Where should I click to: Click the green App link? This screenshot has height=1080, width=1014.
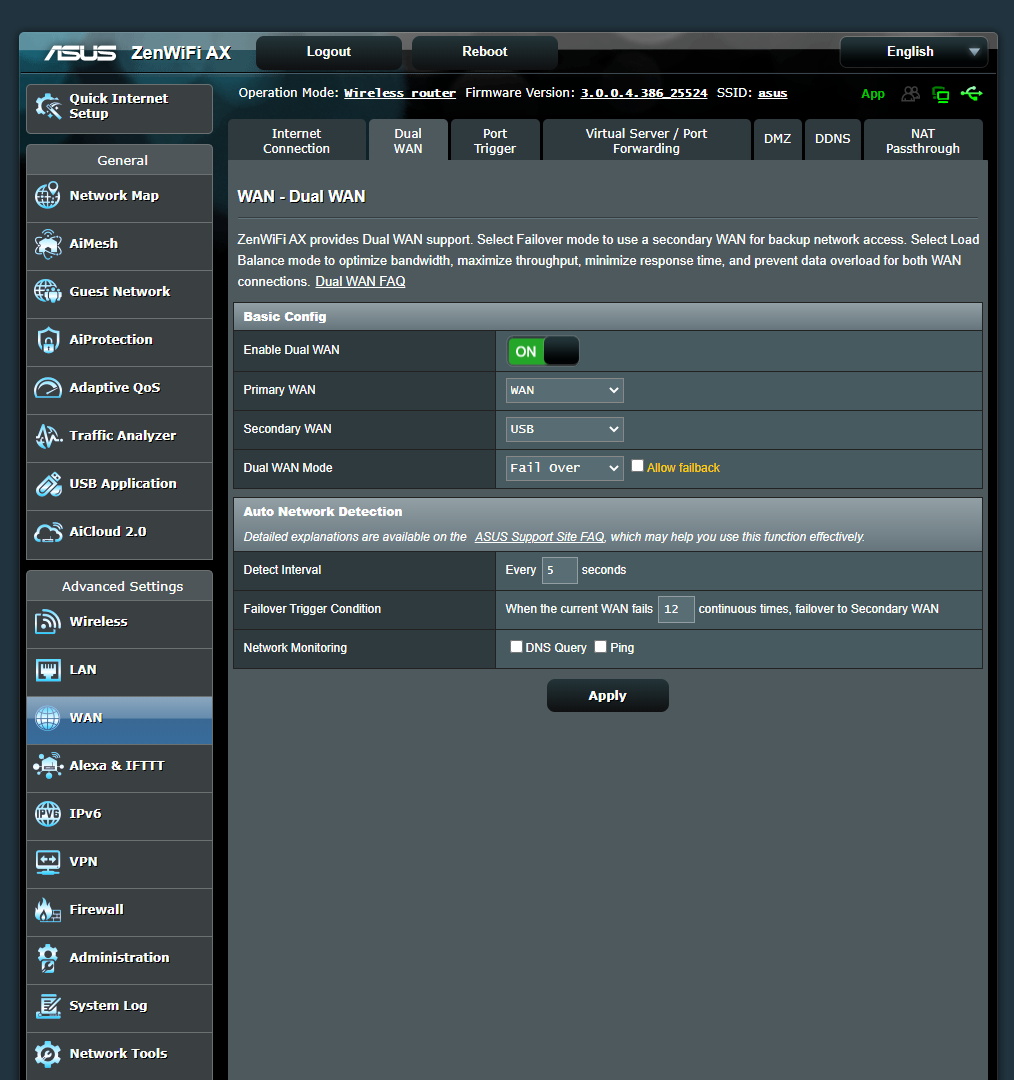tap(872, 94)
